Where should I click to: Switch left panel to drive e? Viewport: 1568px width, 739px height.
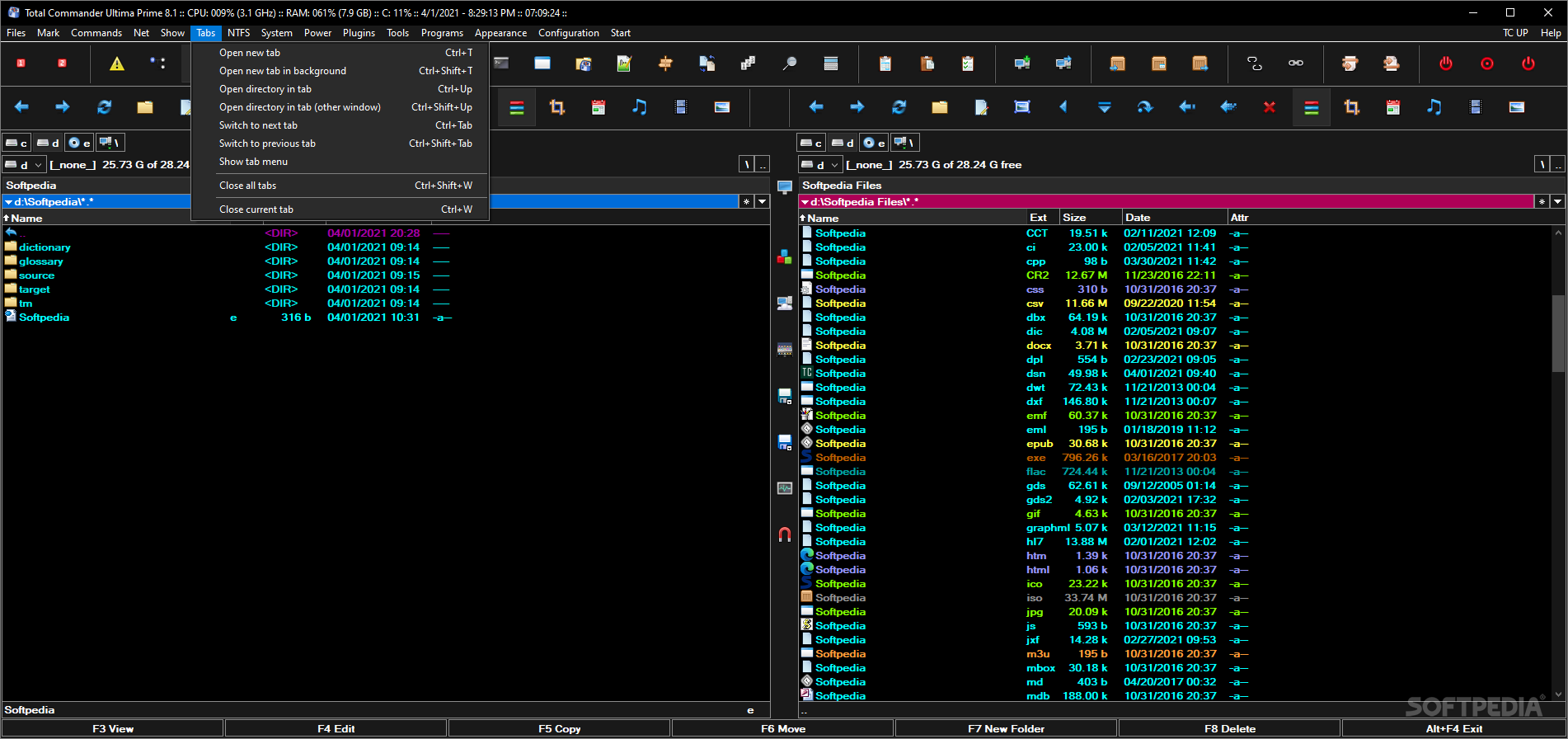coord(79,143)
